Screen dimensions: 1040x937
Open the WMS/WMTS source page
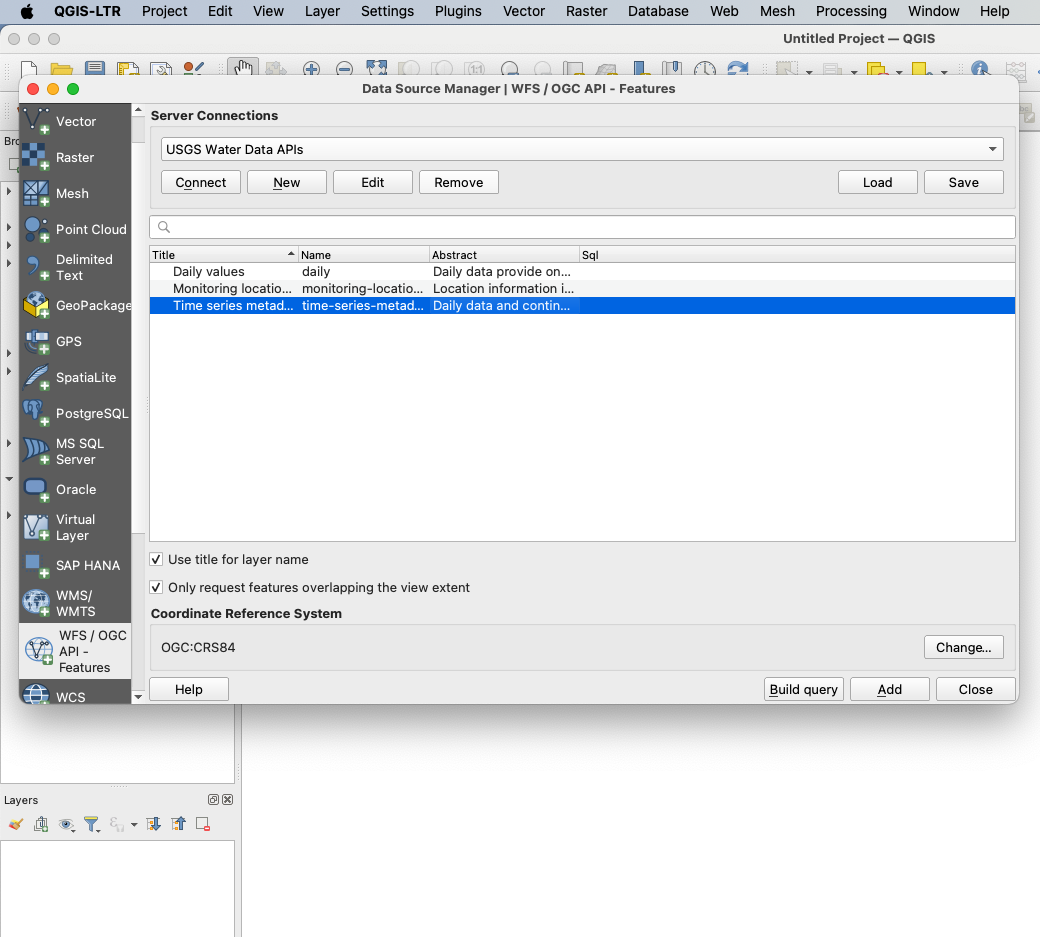(75, 603)
